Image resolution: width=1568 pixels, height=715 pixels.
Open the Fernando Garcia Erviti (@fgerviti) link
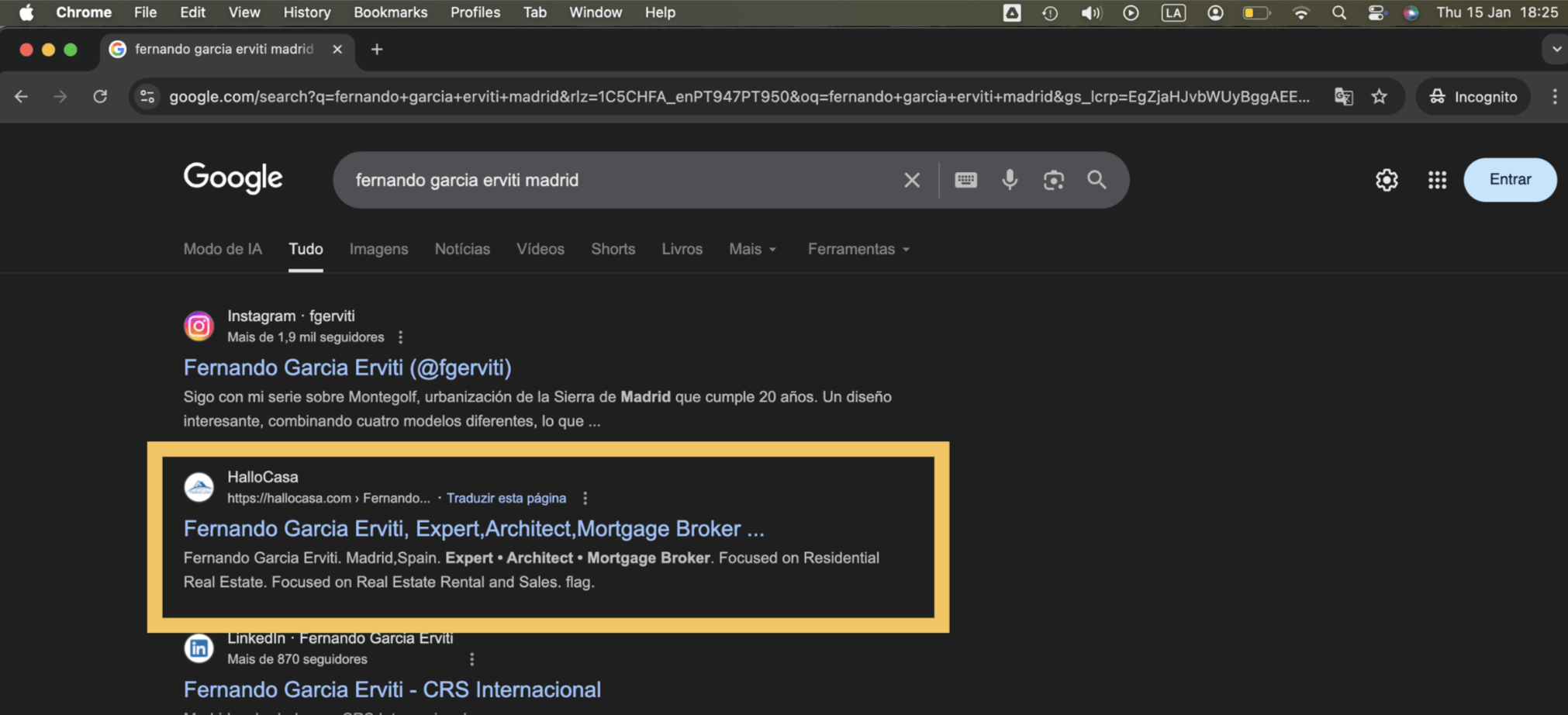pyautogui.click(x=347, y=368)
